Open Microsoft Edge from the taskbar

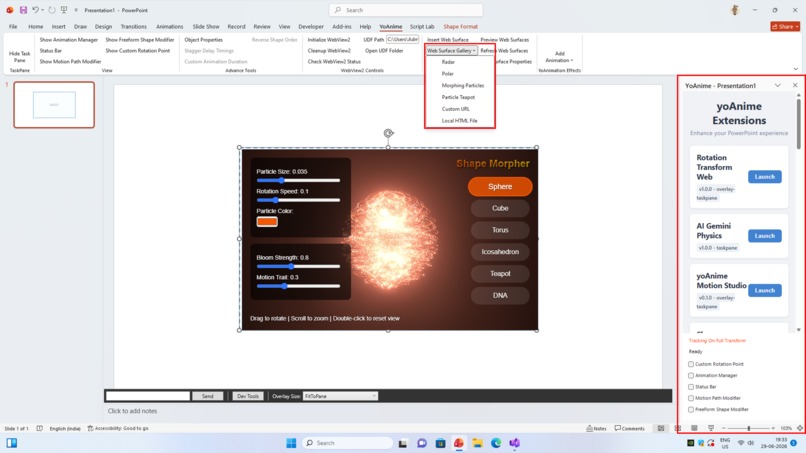pos(496,443)
